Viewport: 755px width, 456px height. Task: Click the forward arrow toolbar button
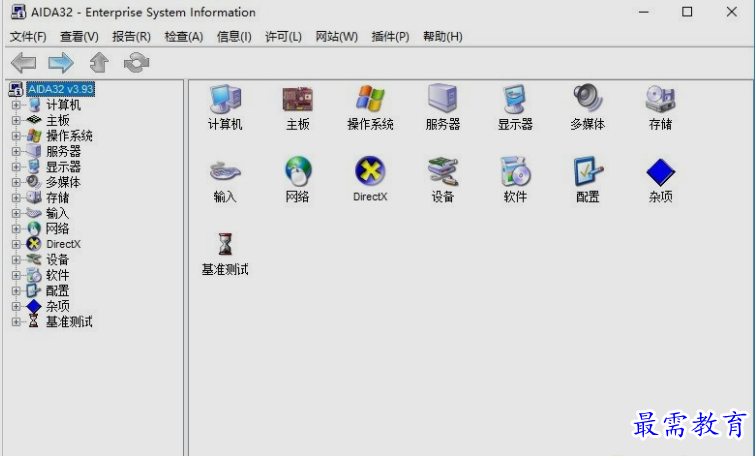point(61,63)
